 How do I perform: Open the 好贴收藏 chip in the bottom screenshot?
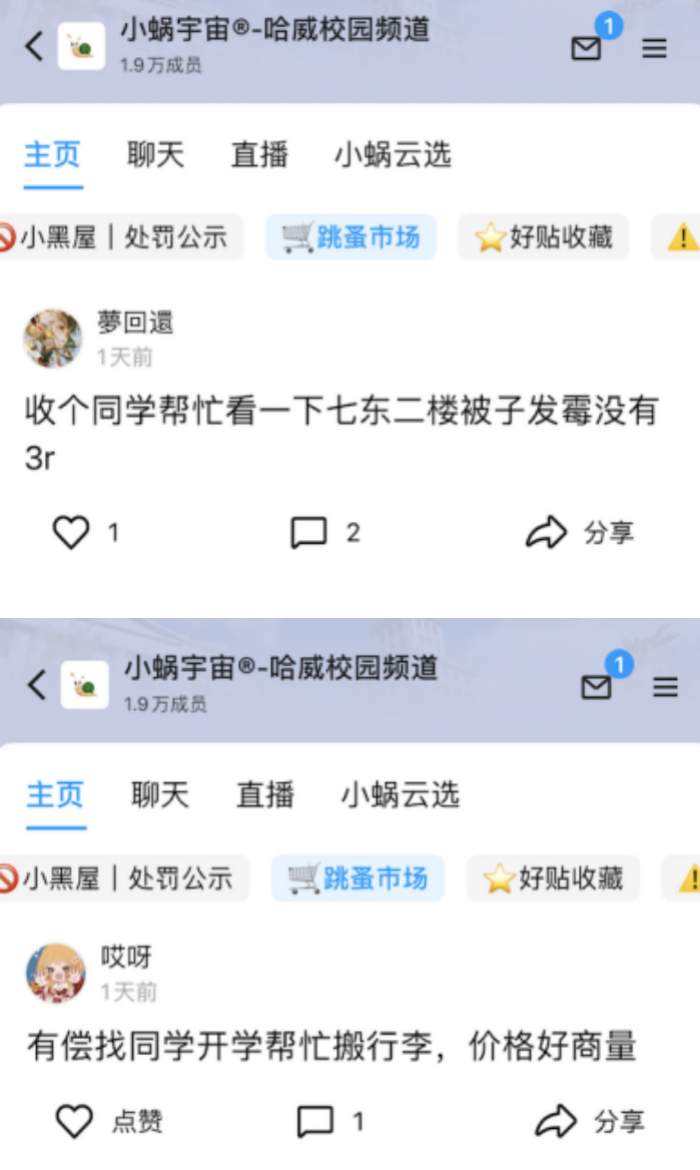click(553, 878)
